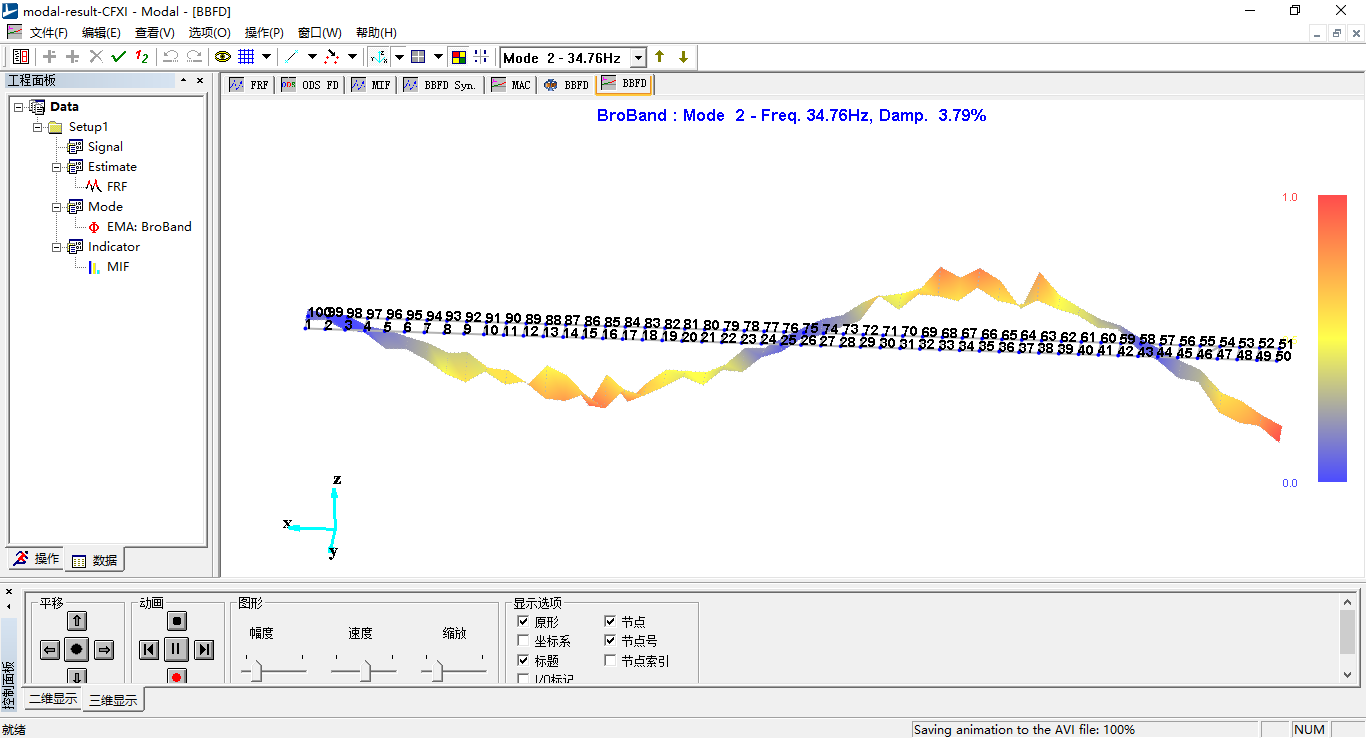This screenshot has height=738, width=1366.
Task: Click the four-color palette toolbar icon
Action: (x=459, y=57)
